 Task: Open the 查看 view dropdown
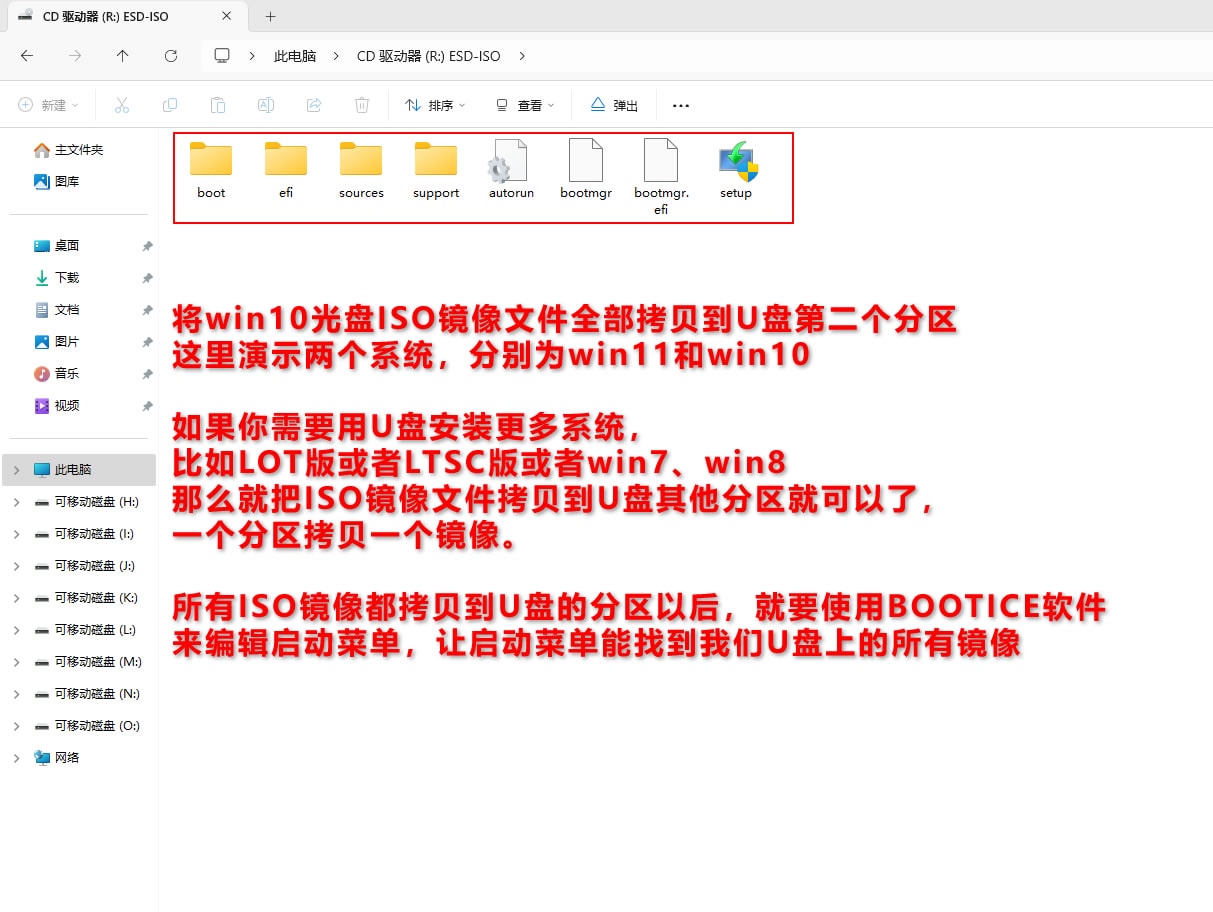tap(525, 105)
